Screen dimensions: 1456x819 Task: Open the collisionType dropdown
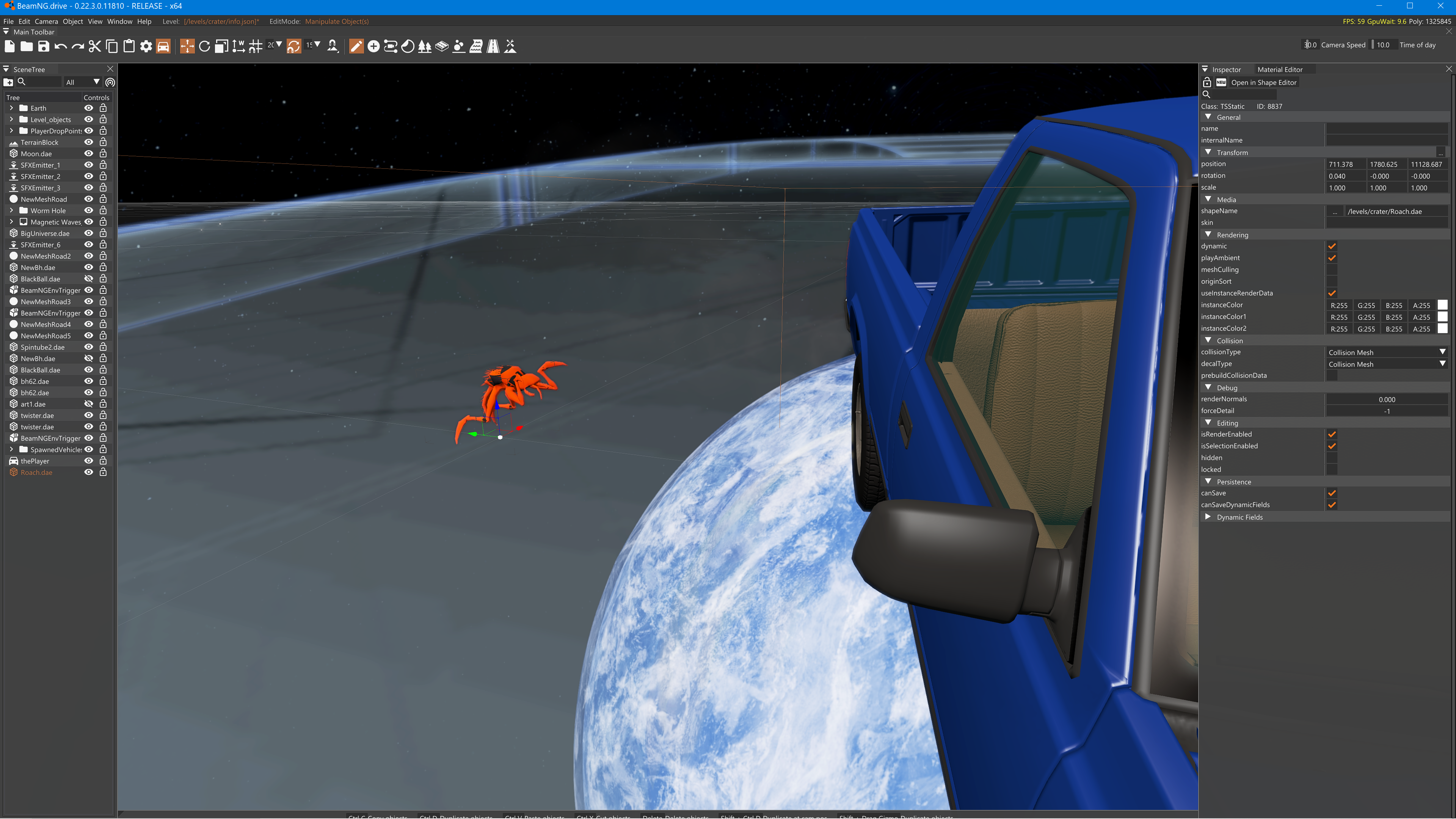(x=1387, y=352)
